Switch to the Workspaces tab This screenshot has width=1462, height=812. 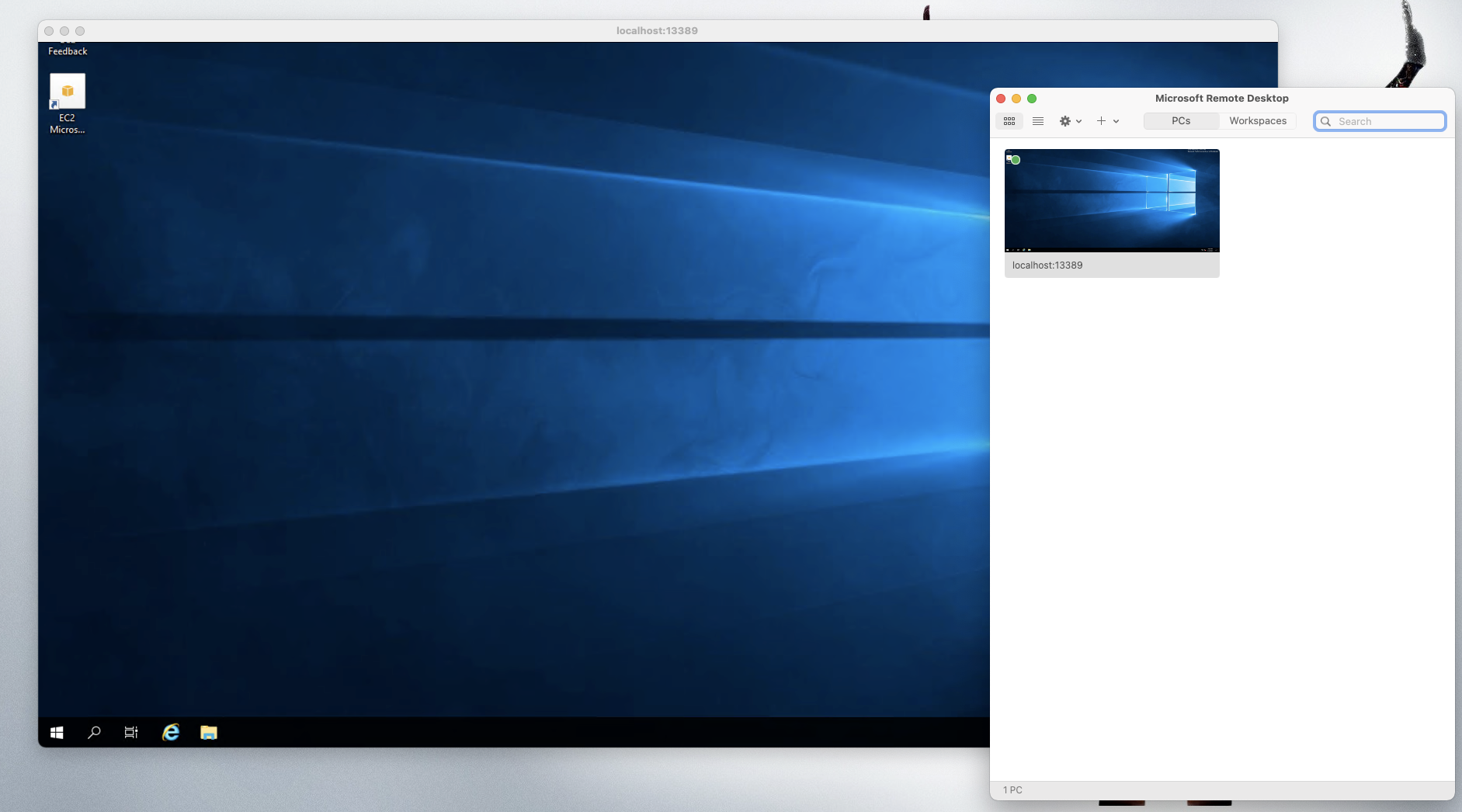(1258, 121)
